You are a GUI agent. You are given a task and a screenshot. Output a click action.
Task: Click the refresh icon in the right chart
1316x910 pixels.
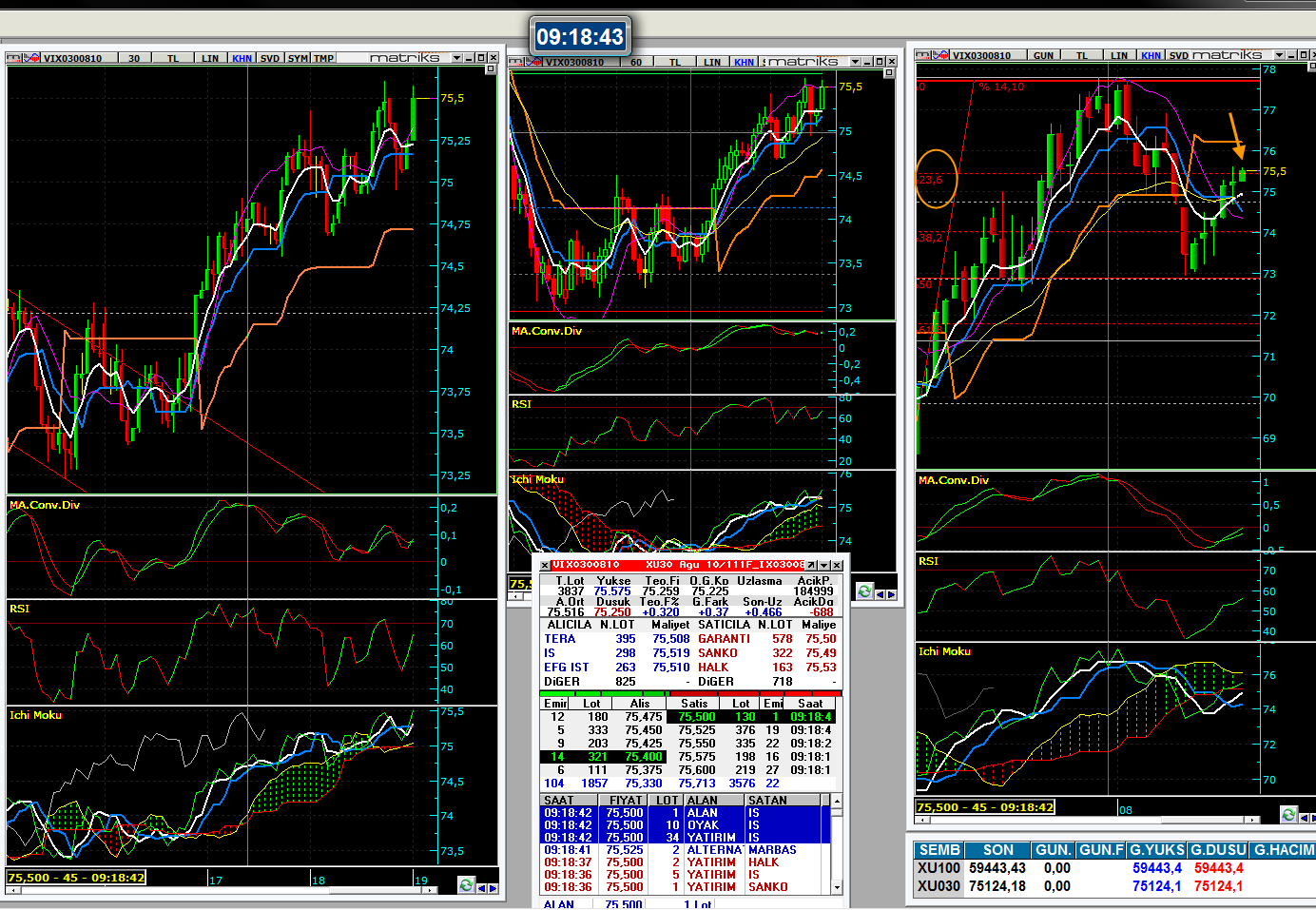tap(1288, 814)
